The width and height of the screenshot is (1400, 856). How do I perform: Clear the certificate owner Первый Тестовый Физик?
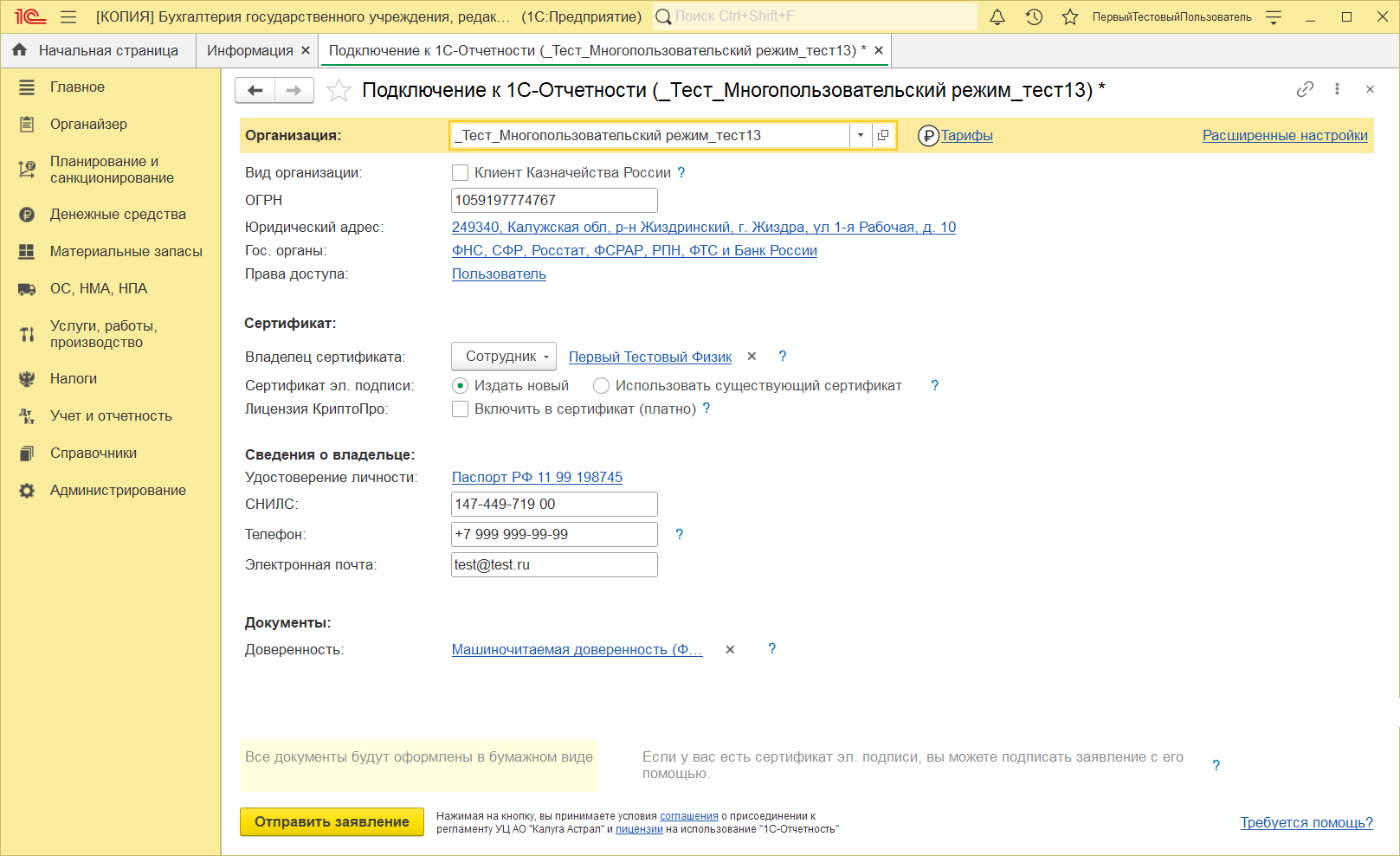(752, 356)
